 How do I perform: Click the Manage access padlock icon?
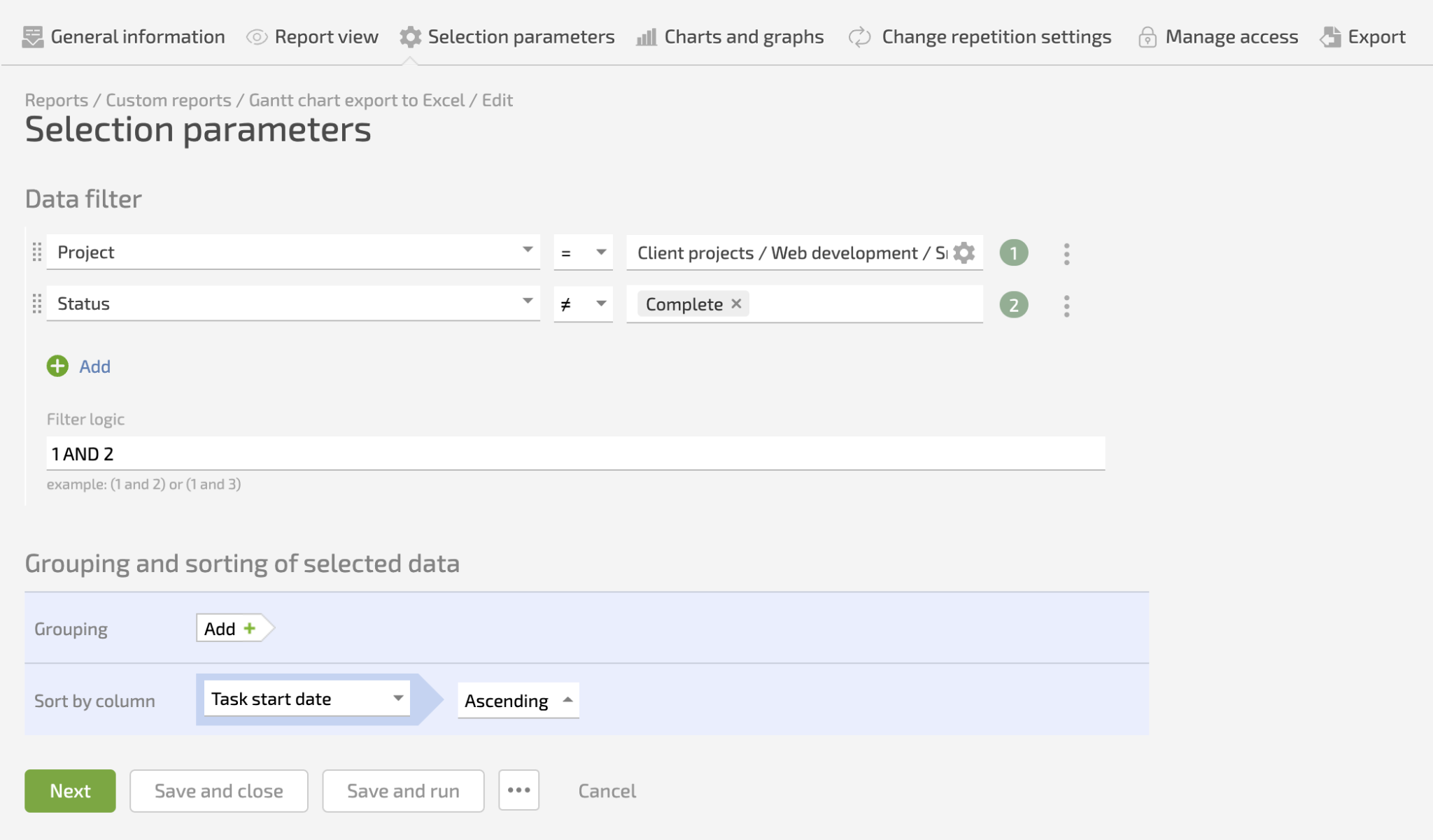click(1147, 36)
